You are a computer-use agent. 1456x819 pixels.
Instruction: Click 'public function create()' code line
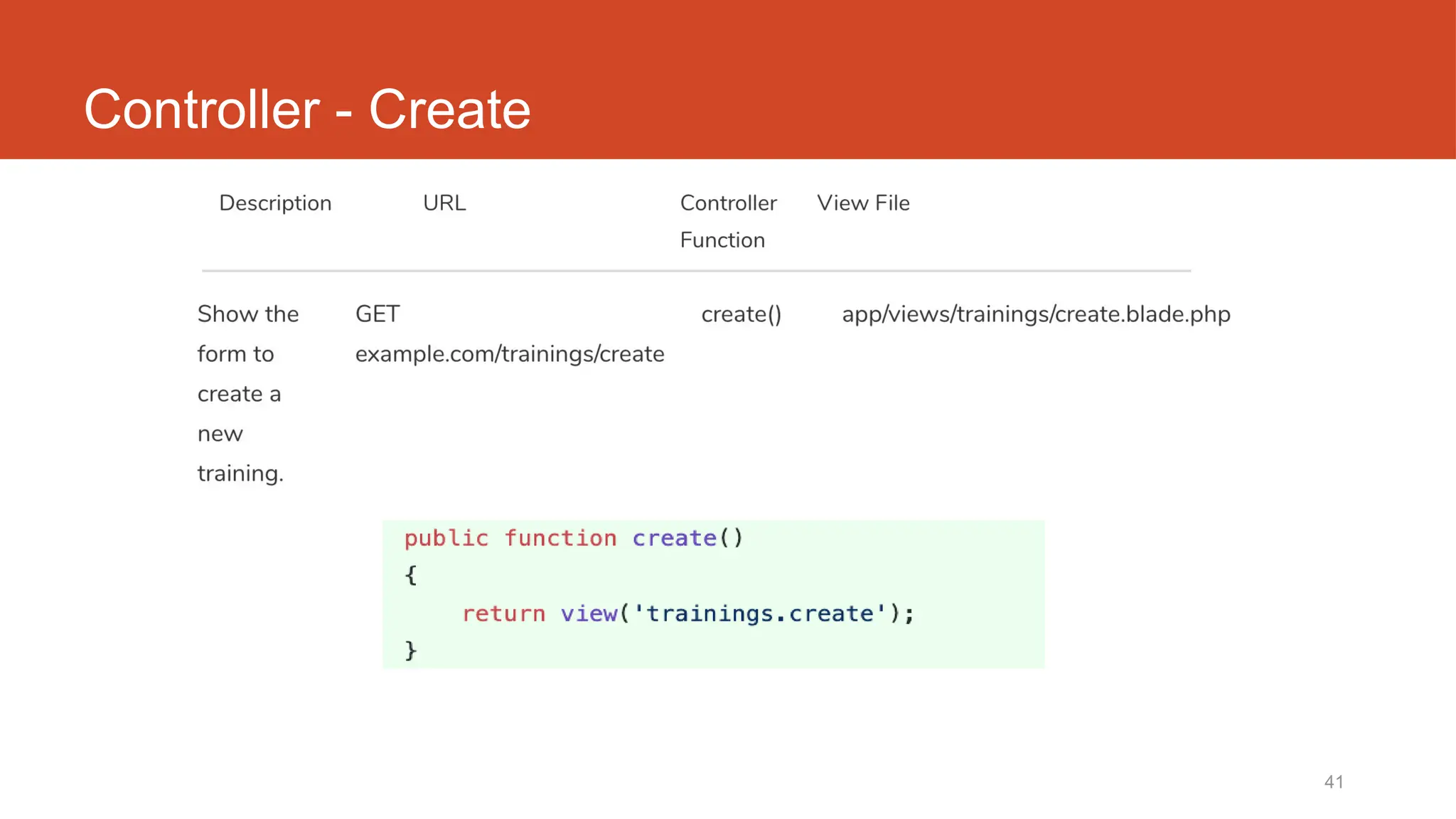[x=573, y=538]
